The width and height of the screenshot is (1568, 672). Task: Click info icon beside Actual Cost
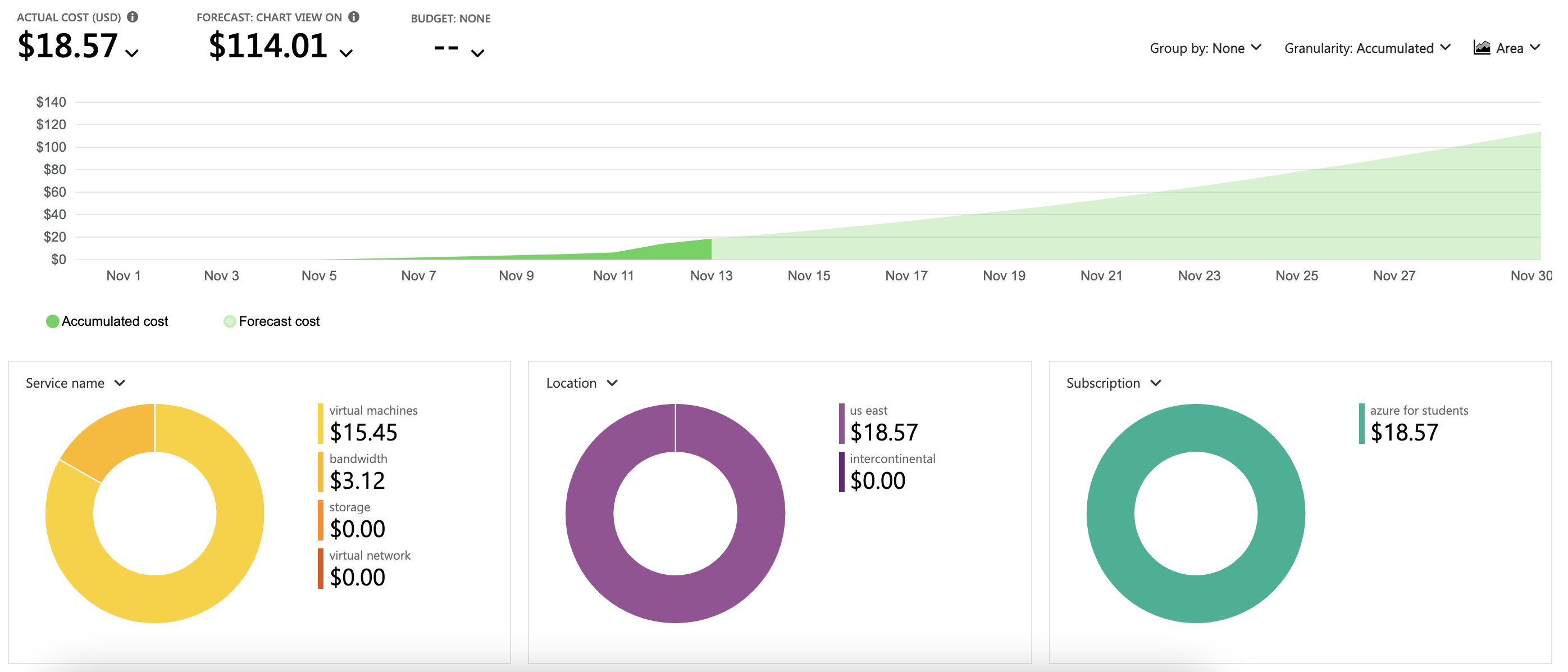coord(132,17)
